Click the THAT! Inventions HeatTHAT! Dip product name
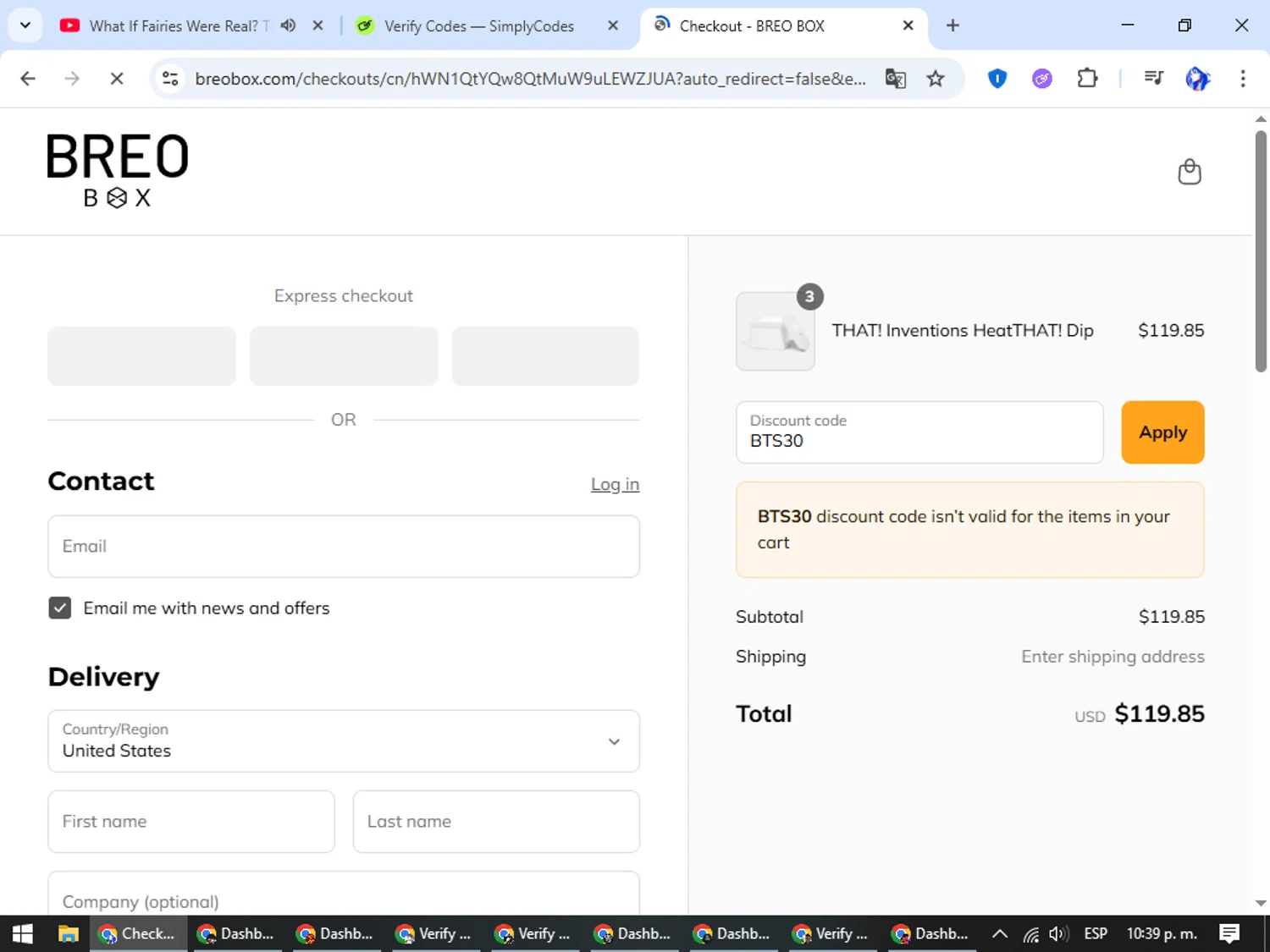The image size is (1270, 952). tap(963, 331)
